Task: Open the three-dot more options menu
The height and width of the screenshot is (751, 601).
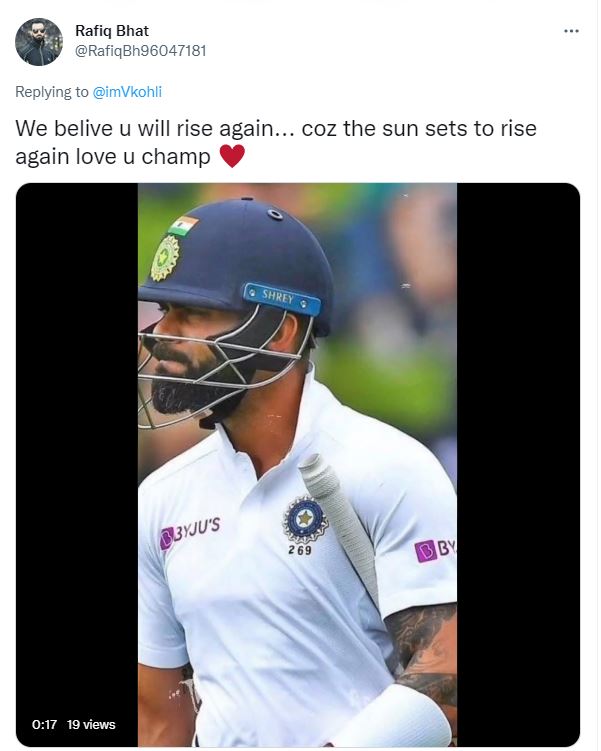Action: pyautogui.click(x=571, y=31)
